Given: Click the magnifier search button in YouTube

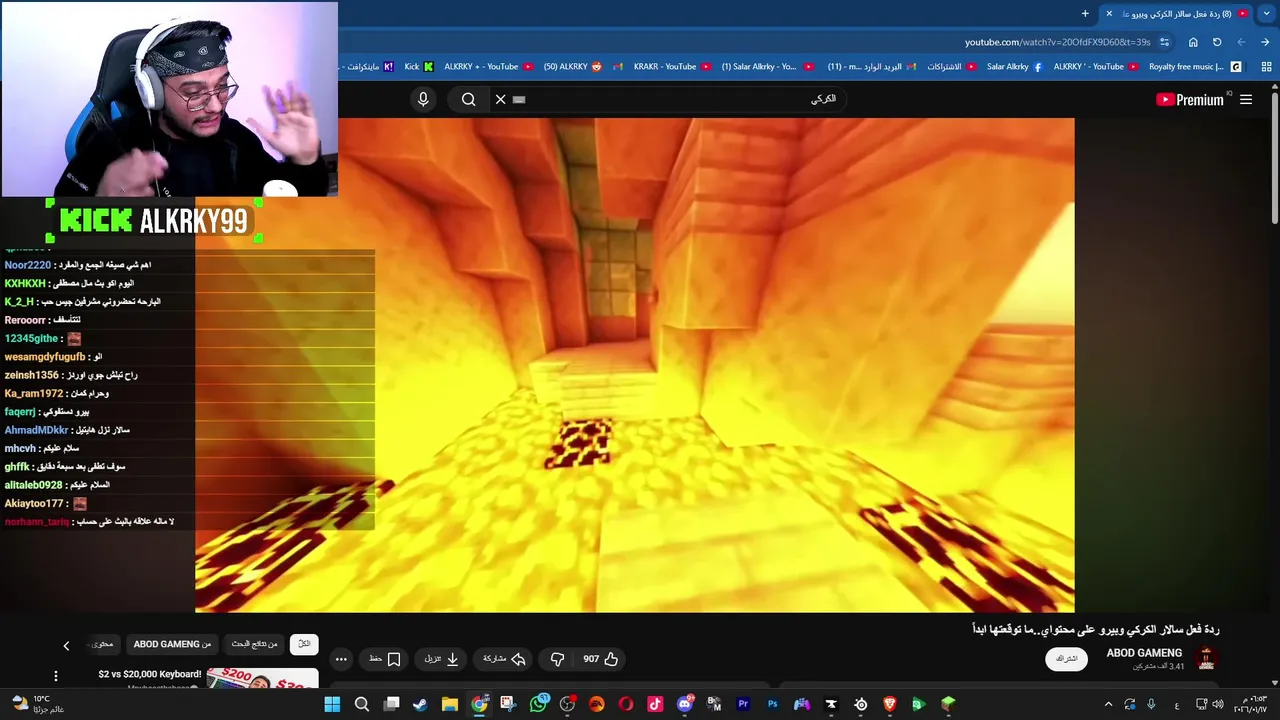Looking at the screenshot, I should (468, 99).
